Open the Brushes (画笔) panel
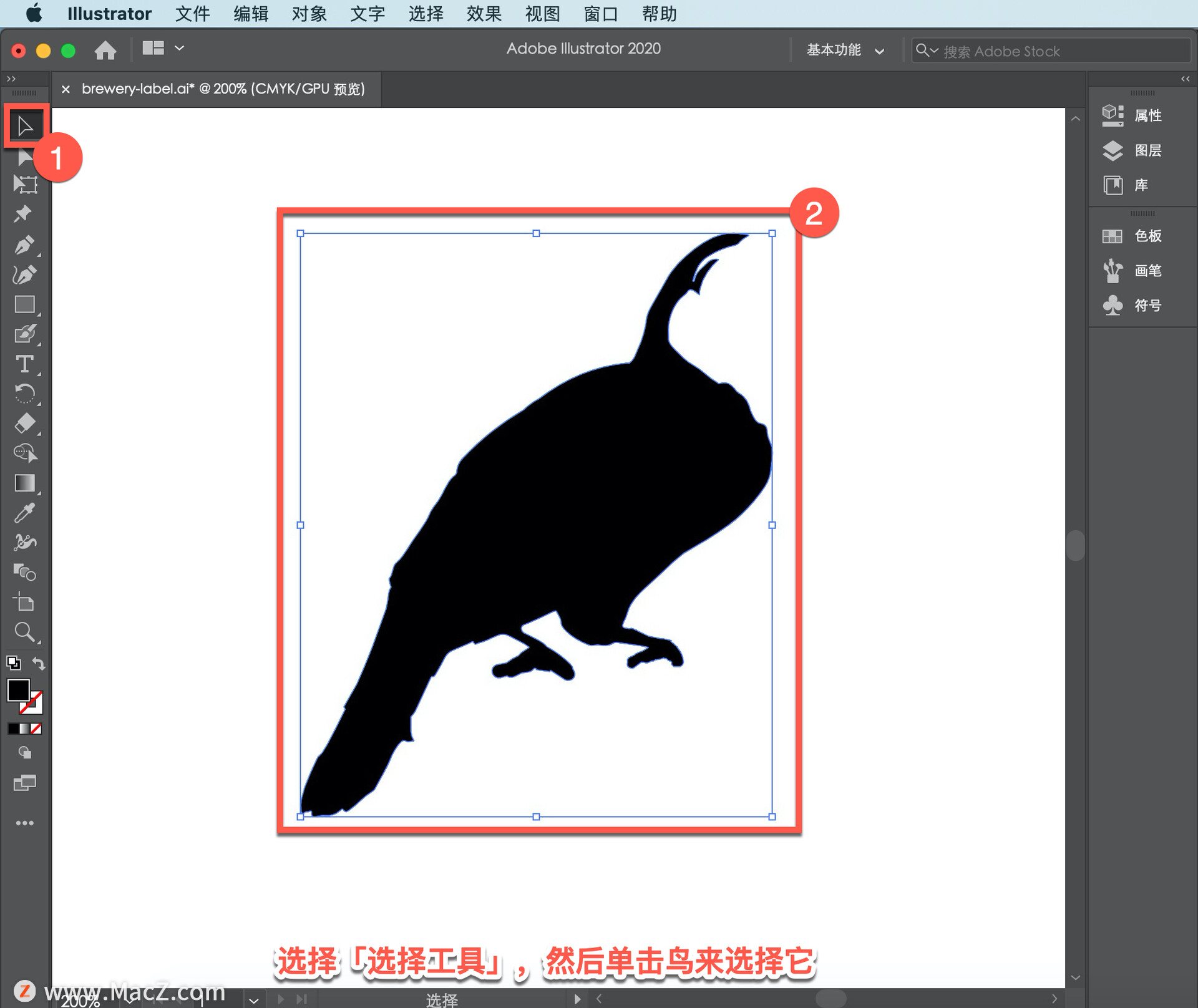Screen dimensions: 1198x1008 coord(1132,271)
